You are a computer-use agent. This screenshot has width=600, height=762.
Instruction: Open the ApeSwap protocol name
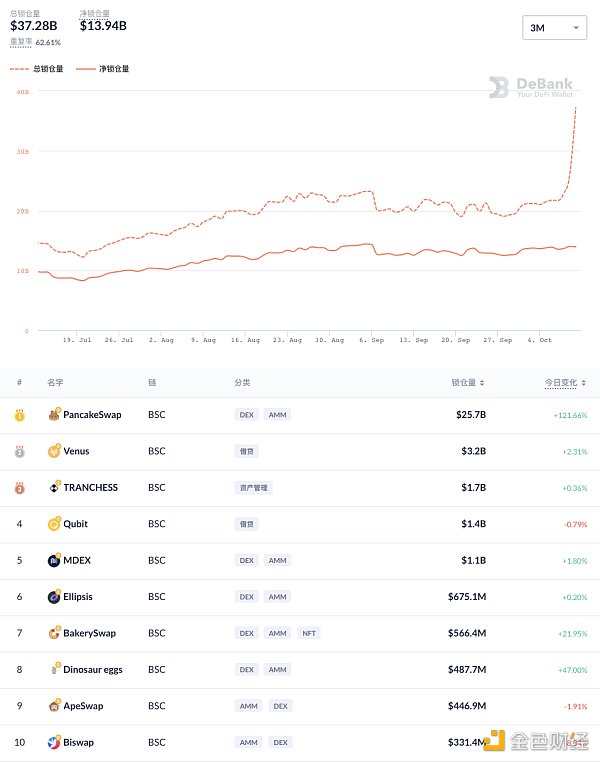pyautogui.click(x=83, y=706)
